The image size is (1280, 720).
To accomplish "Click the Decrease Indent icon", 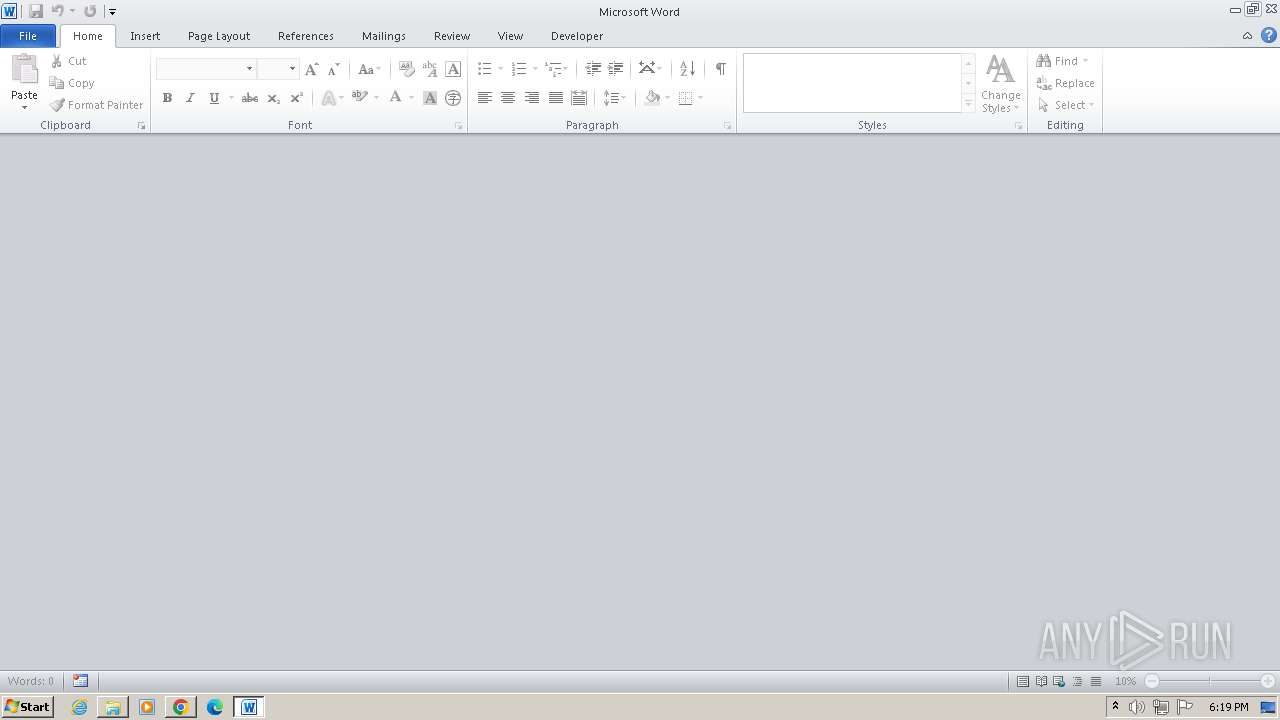I will click(593, 69).
